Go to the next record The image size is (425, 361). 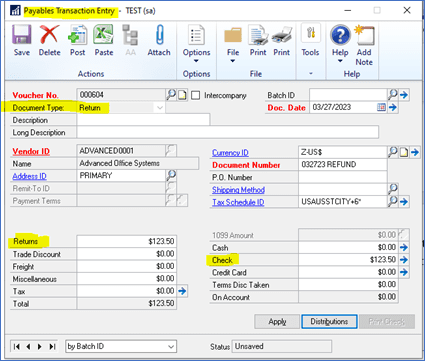pos(40,347)
